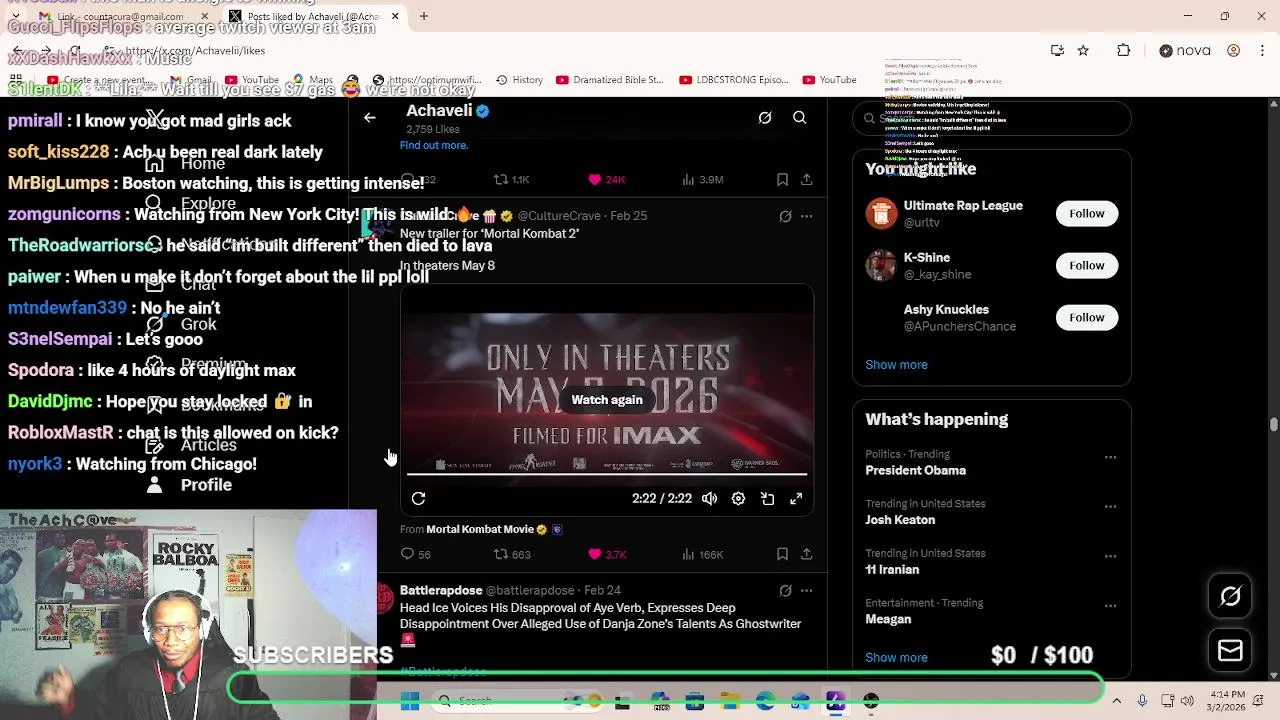
Task: Open Articles in the X sidebar
Action: [x=192, y=445]
